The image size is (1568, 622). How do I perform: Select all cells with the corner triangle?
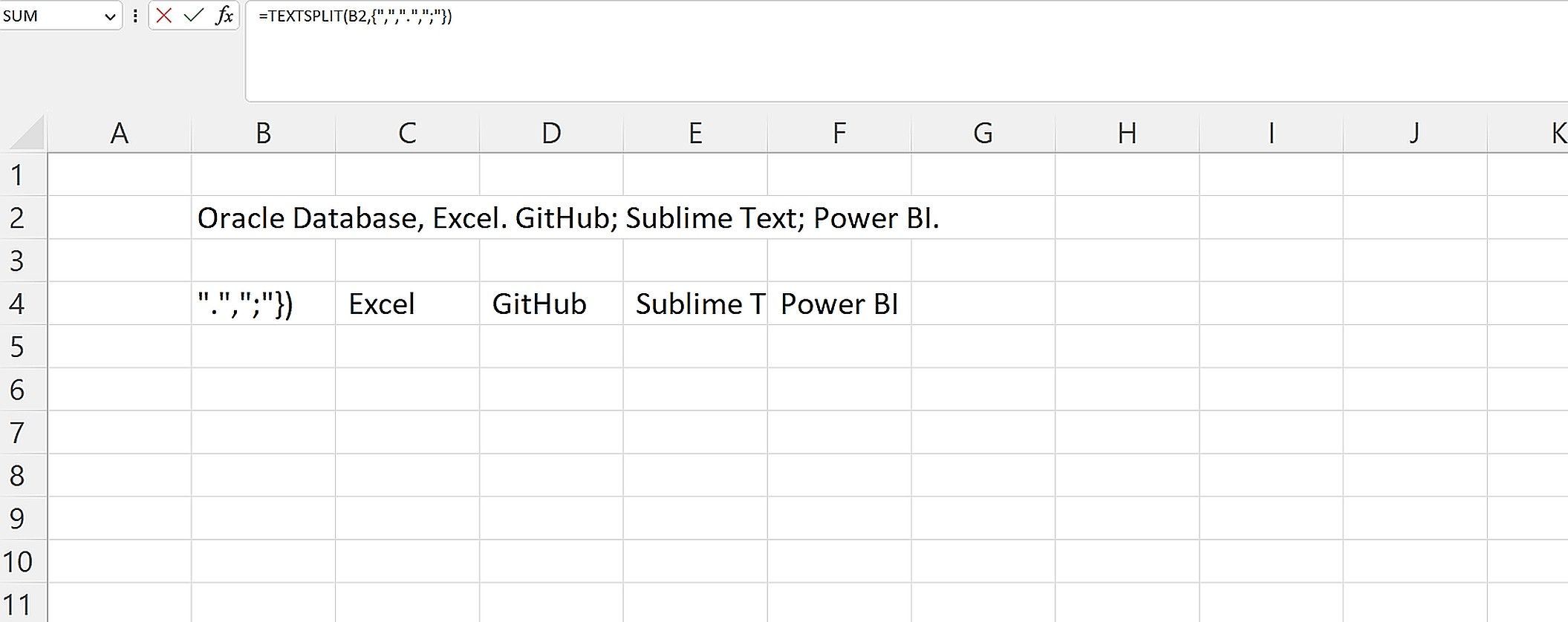coord(25,134)
